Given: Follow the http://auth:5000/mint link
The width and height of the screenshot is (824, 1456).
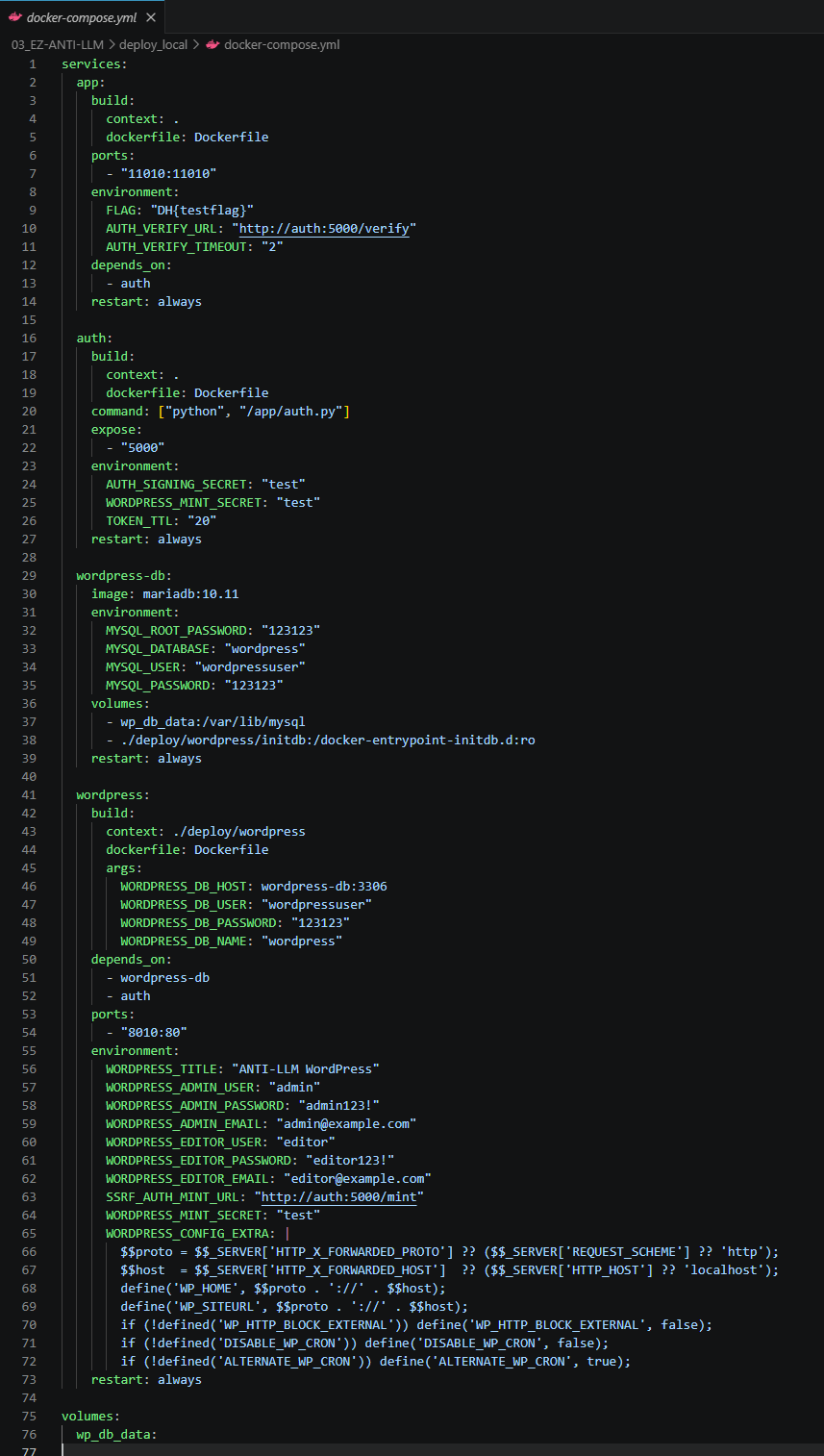Looking at the screenshot, I should click(341, 1196).
